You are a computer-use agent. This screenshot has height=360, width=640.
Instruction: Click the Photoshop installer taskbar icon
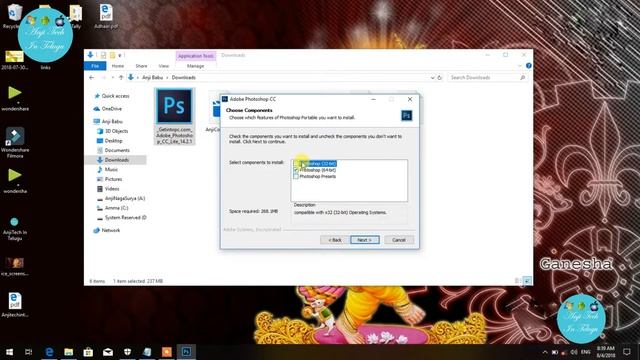(x=186, y=352)
